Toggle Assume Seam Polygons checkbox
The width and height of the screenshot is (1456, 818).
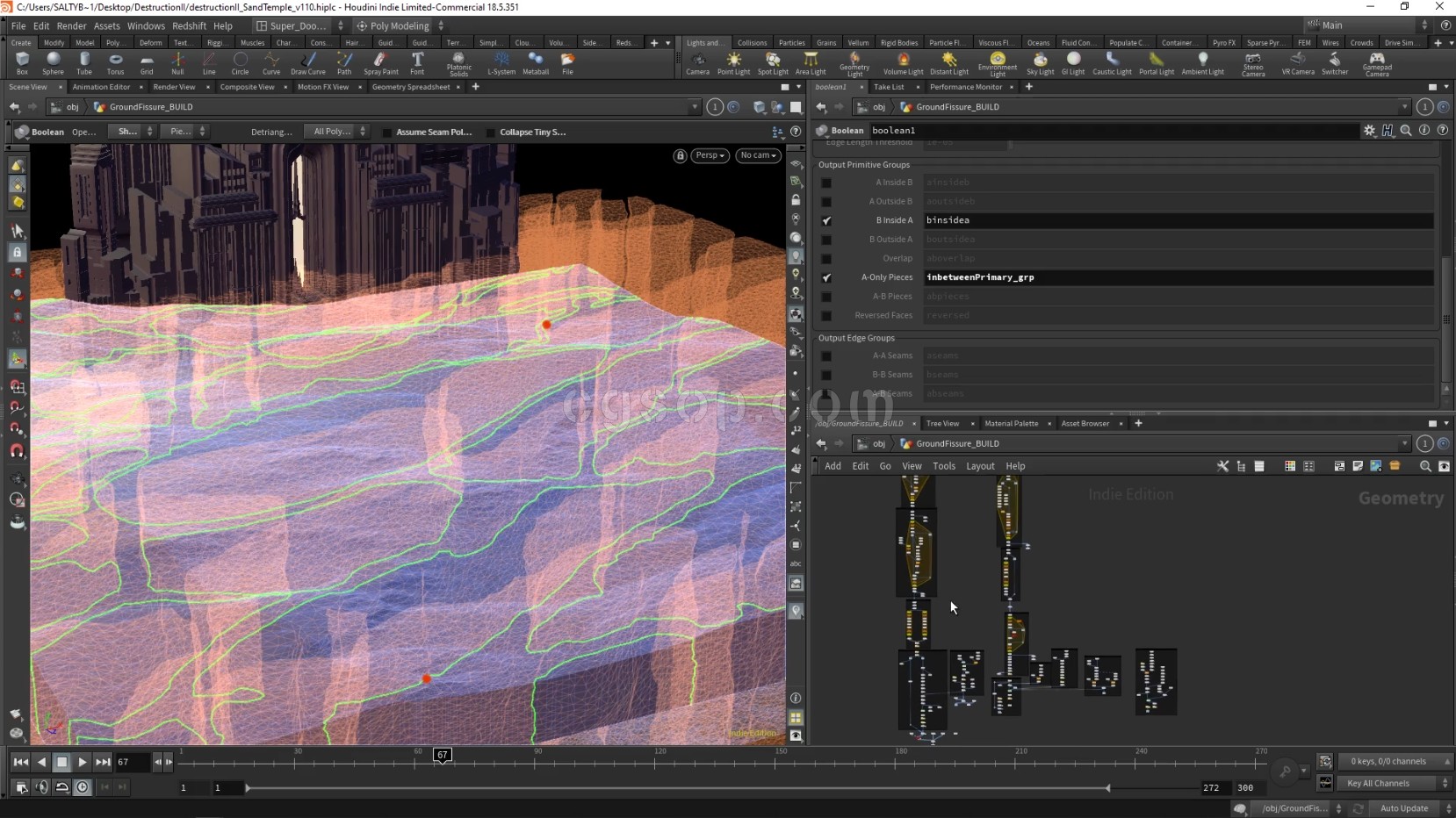click(x=387, y=133)
